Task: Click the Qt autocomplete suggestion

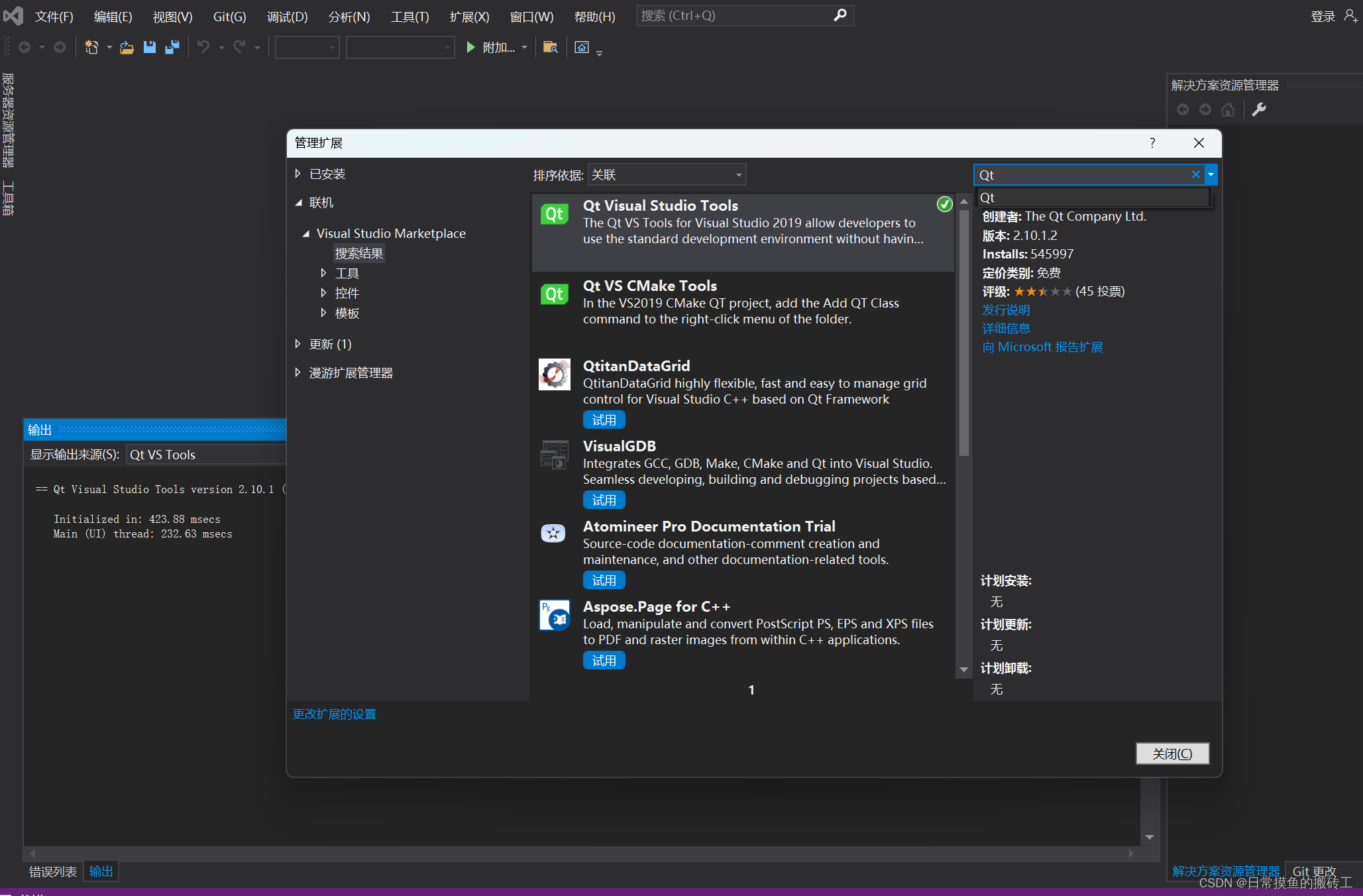Action: 1093,197
